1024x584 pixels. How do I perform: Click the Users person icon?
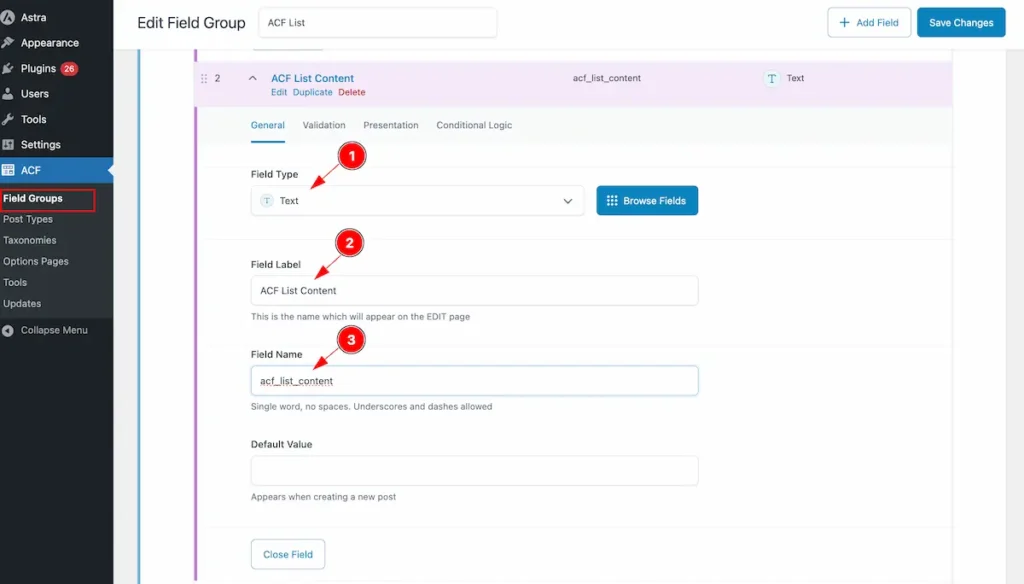(x=8, y=94)
